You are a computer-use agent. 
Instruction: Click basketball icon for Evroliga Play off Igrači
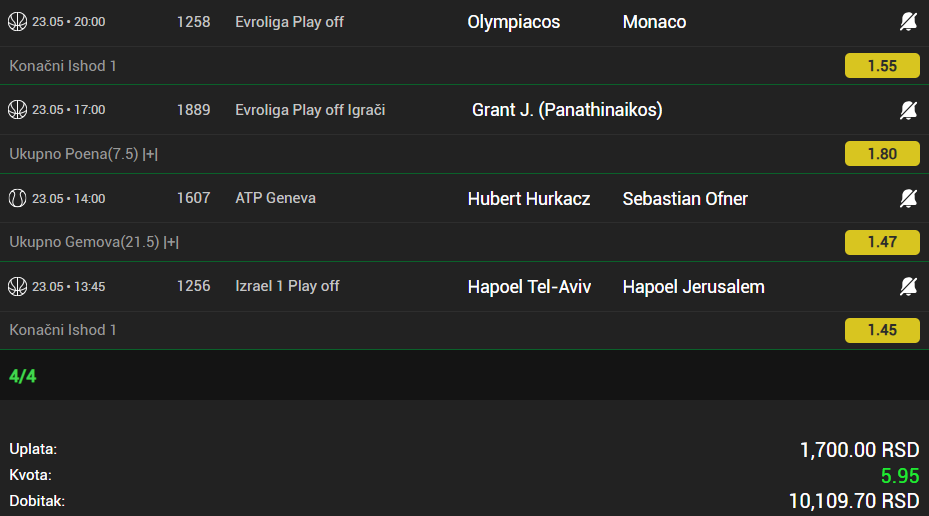(17, 110)
